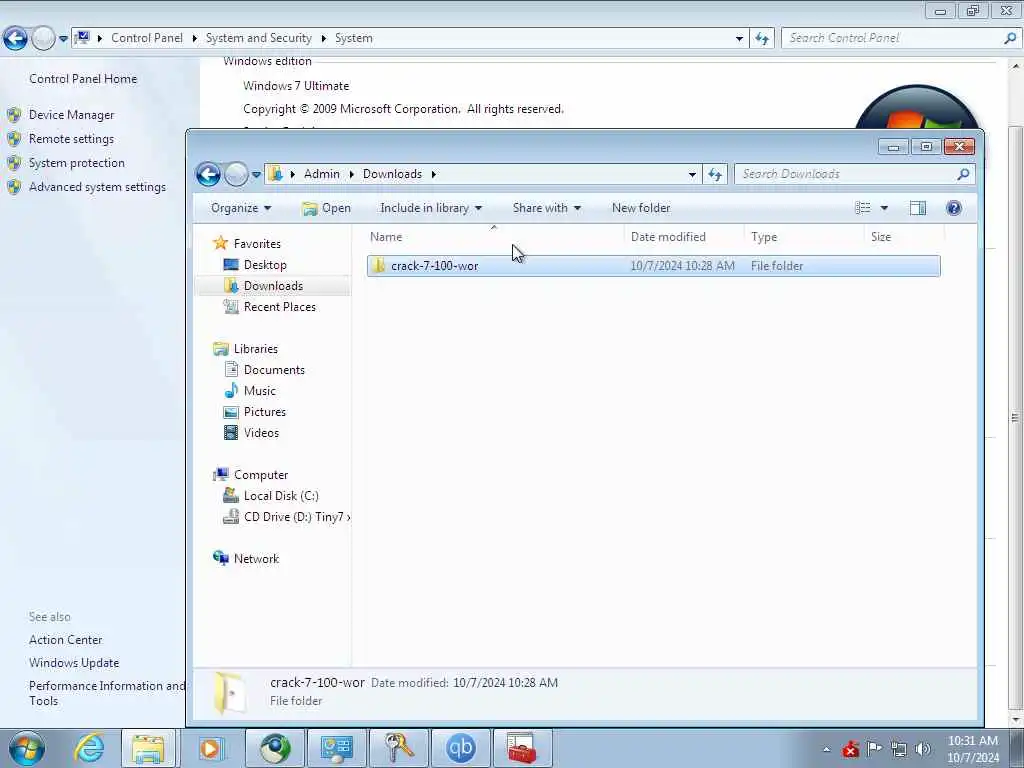The height and width of the screenshot is (768, 1024).
Task: Open Desktop in Favorites
Action: [x=264, y=264]
